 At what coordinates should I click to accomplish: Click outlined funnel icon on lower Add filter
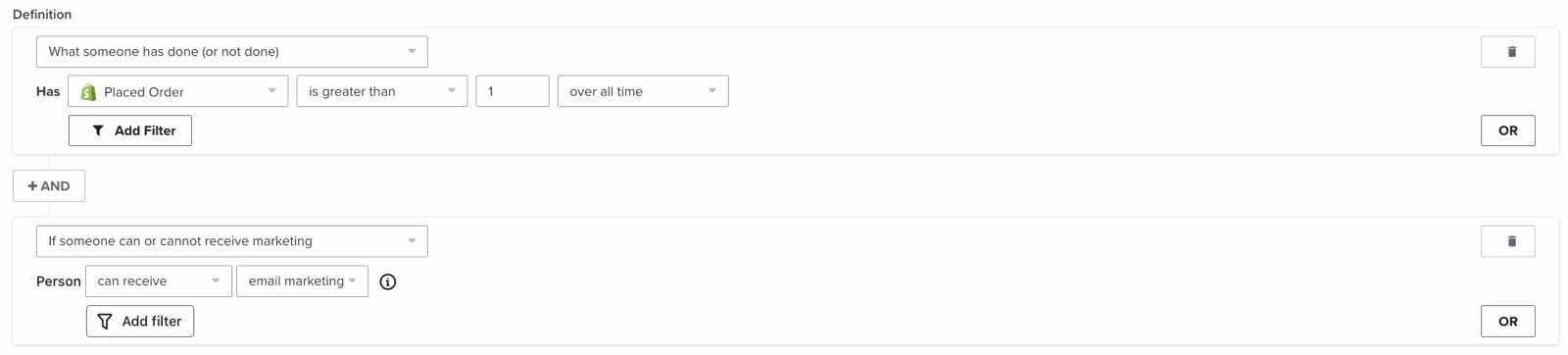click(x=105, y=321)
